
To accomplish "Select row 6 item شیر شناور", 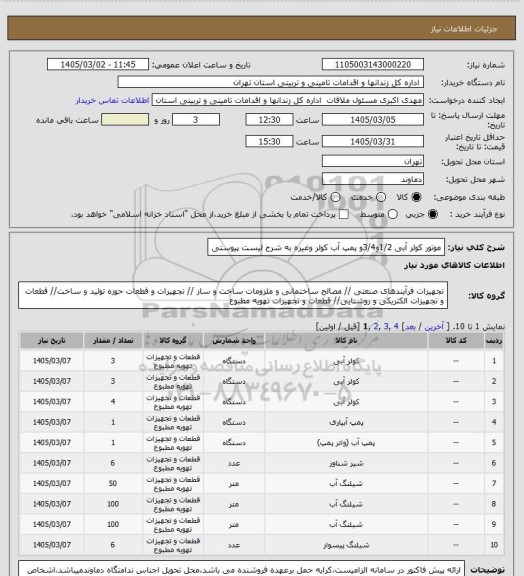I will coord(346,463).
